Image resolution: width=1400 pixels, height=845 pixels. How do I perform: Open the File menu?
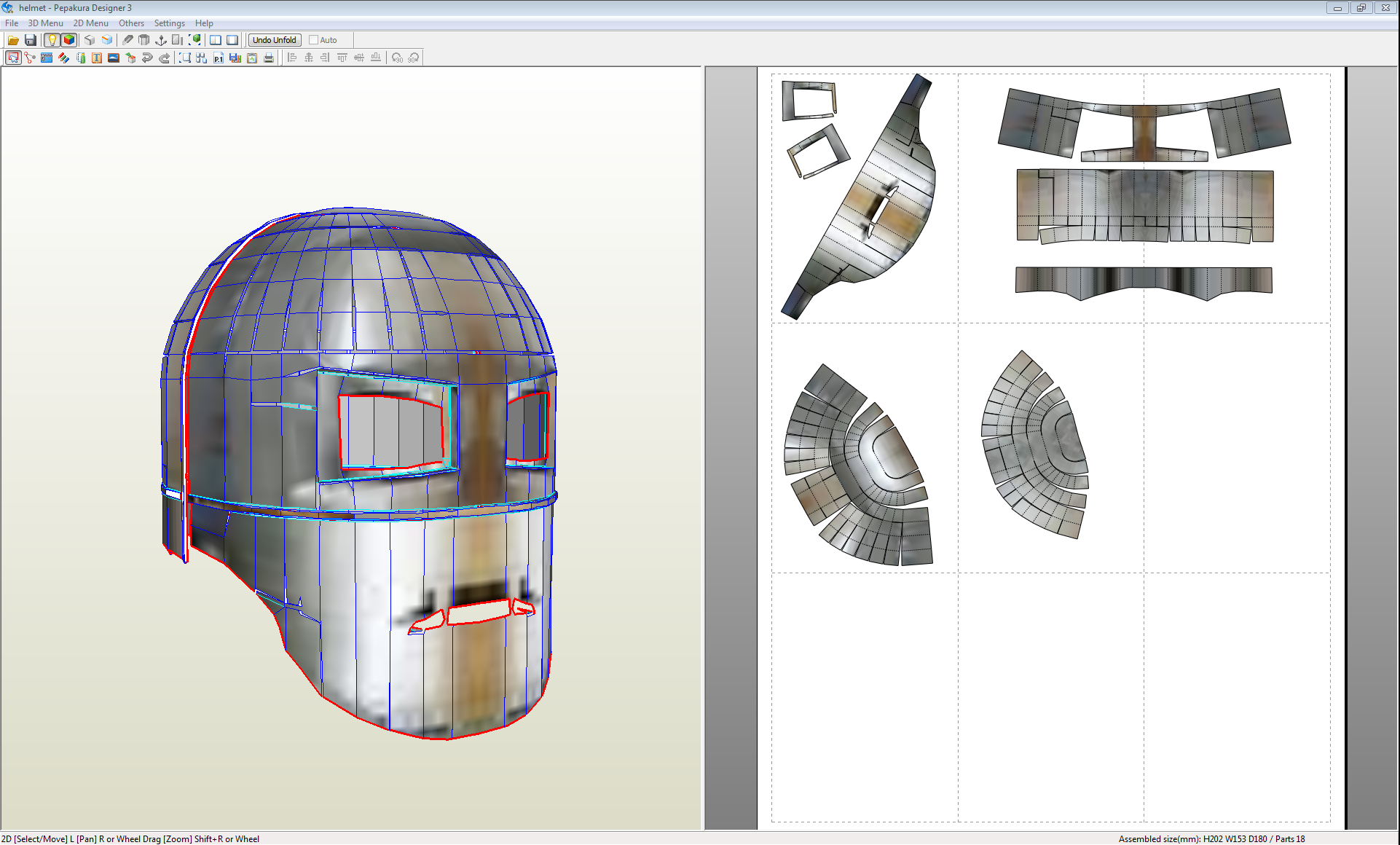[x=12, y=23]
